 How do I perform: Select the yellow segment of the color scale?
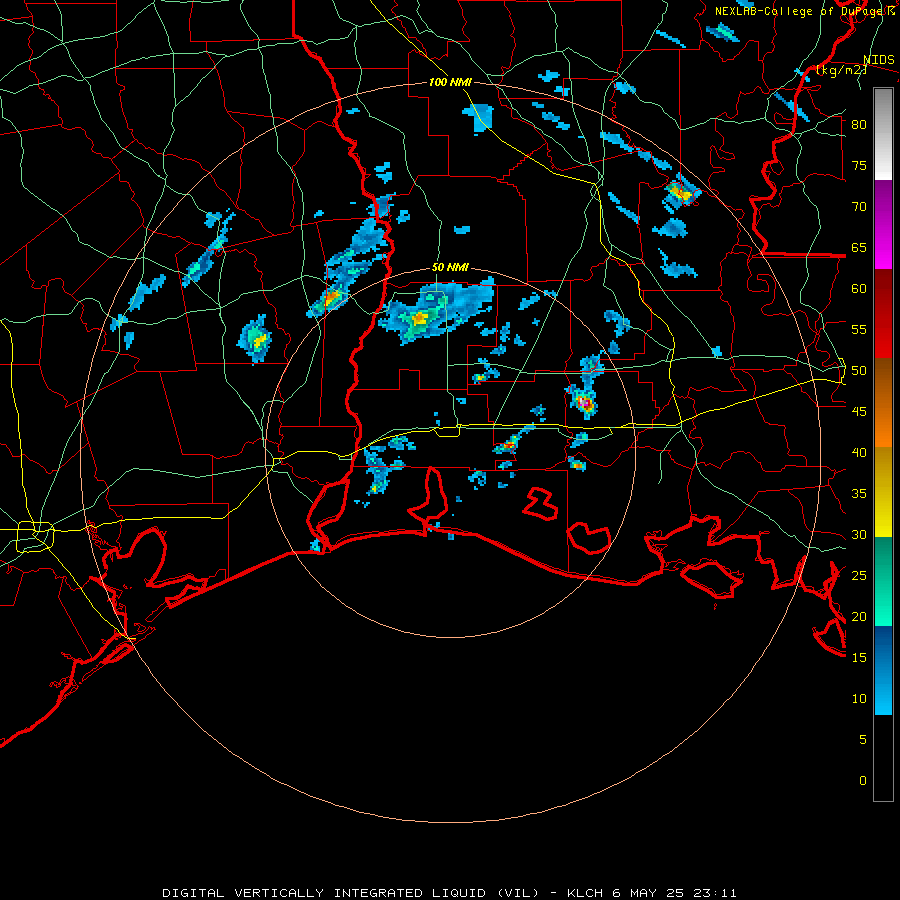click(x=883, y=492)
